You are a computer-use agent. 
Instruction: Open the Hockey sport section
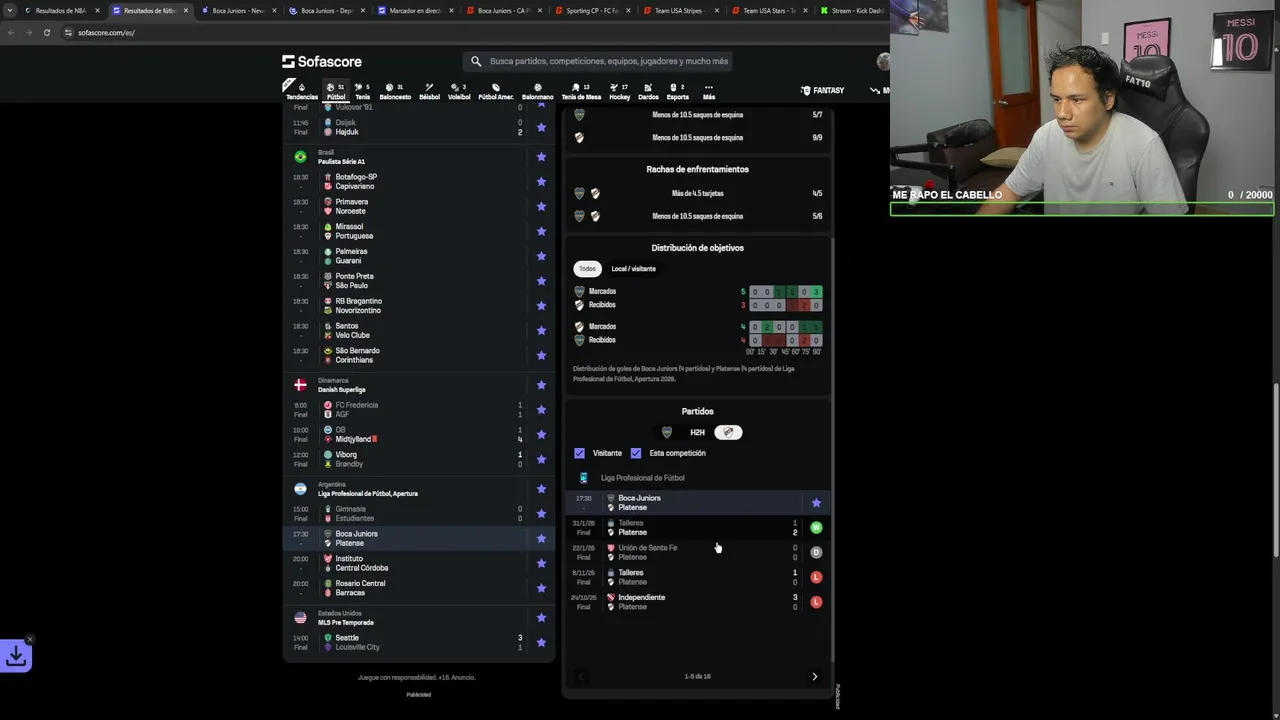coord(619,91)
